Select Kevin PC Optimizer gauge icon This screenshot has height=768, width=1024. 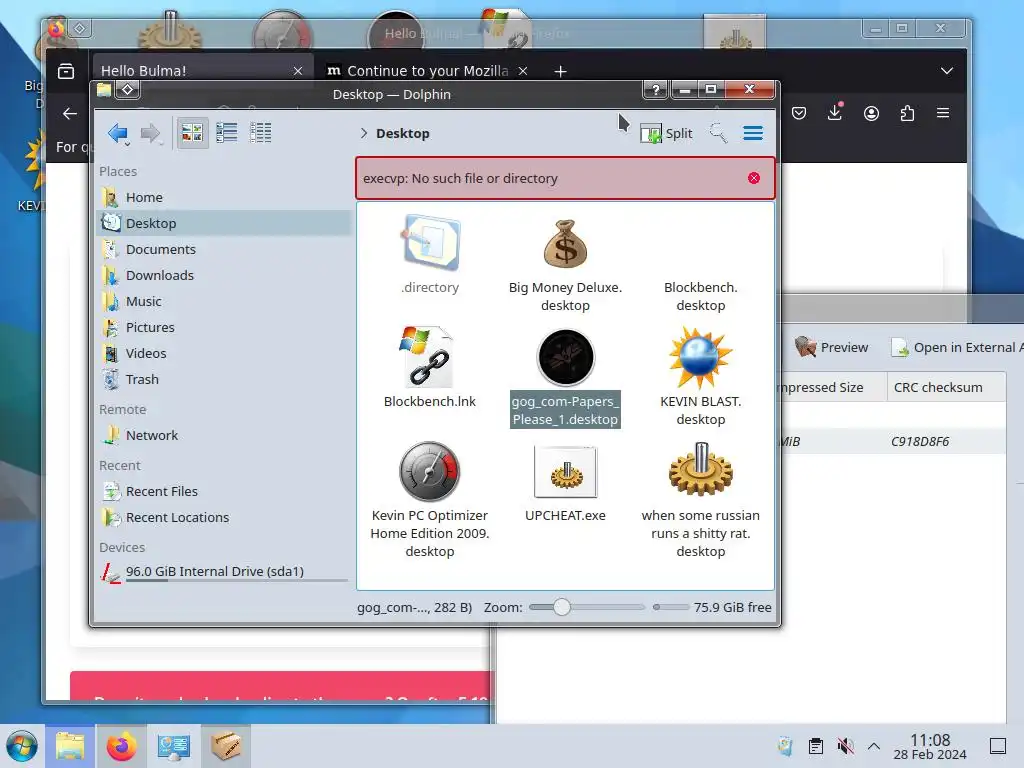click(430, 472)
